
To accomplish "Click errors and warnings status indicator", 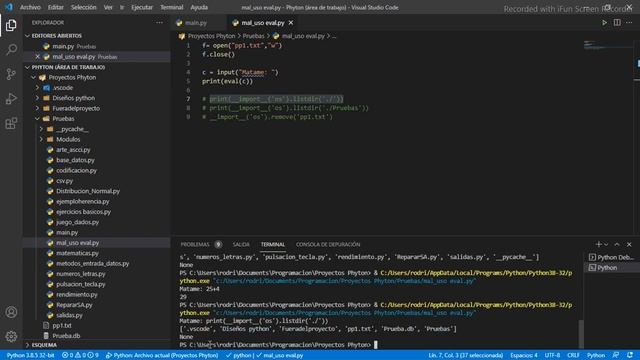I will point(80,355).
